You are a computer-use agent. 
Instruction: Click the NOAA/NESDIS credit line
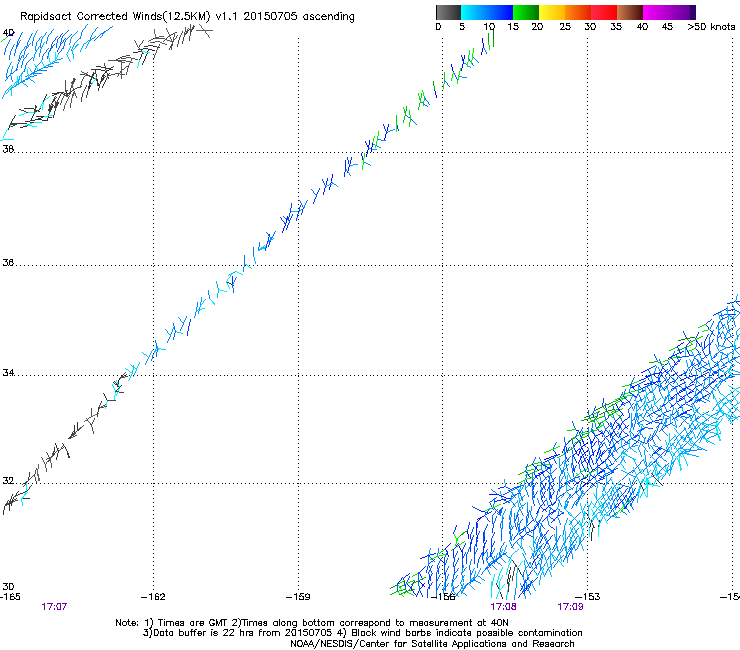coord(432,644)
